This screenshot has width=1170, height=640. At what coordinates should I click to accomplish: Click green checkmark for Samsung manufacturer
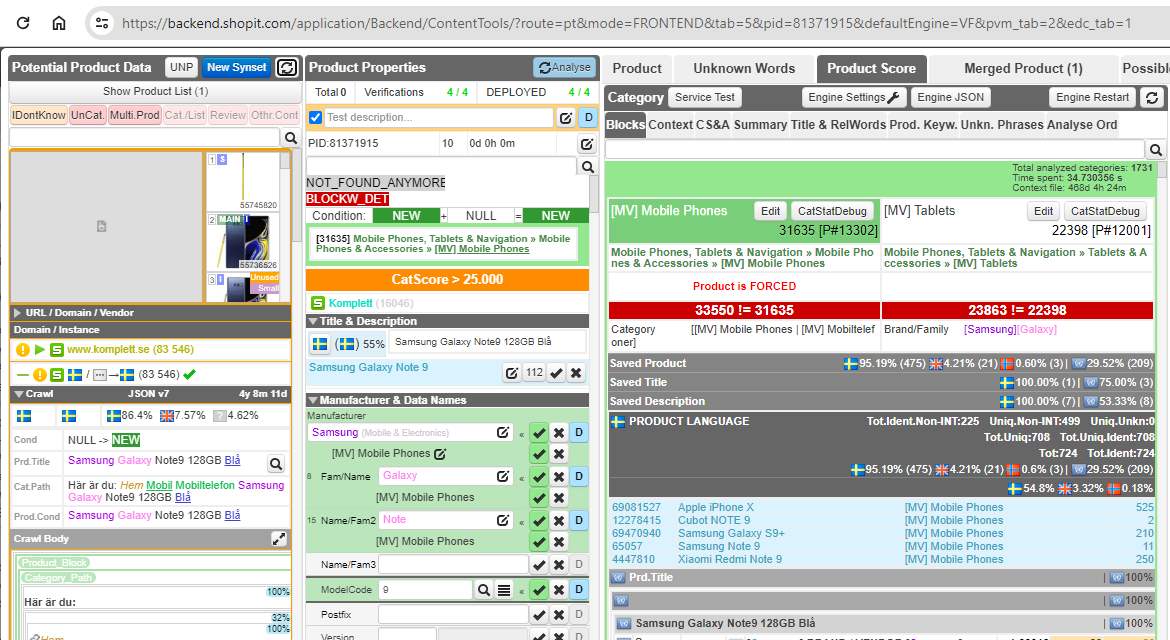click(x=539, y=433)
